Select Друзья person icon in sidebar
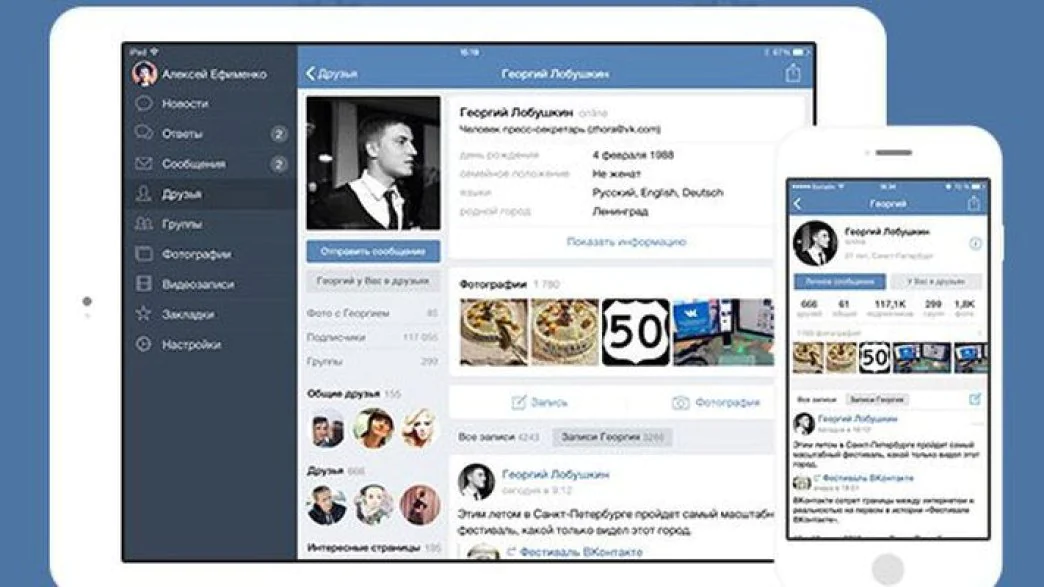Screen dimensions: 1044x587 [144, 194]
